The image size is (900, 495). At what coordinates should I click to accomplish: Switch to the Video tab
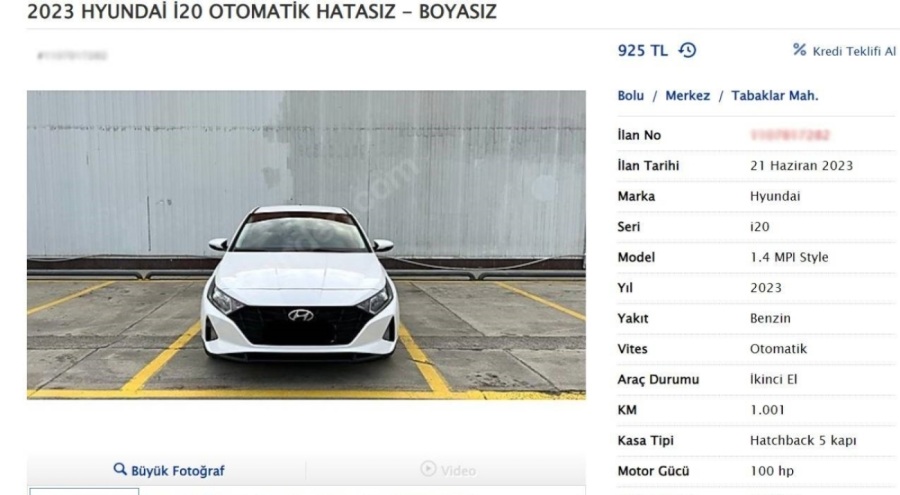point(447,470)
